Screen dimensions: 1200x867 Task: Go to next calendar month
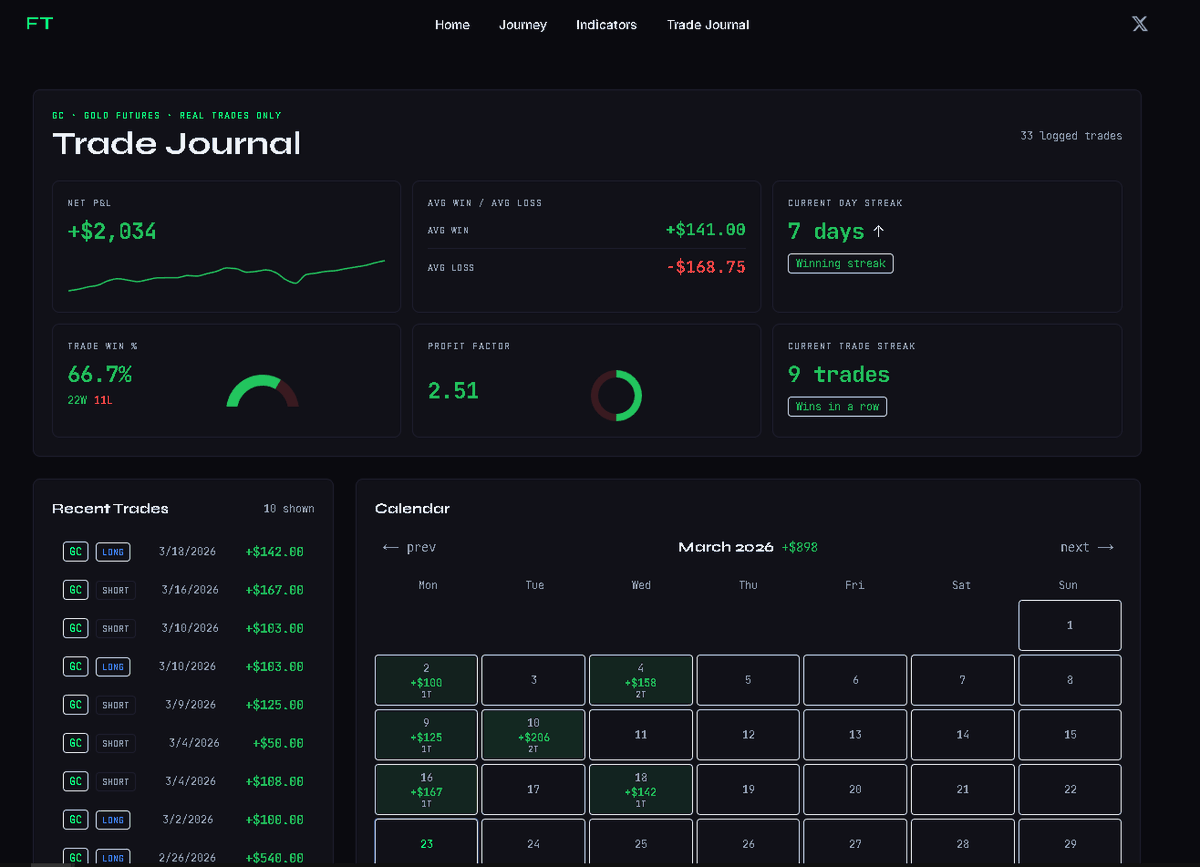pyautogui.click(x=1087, y=547)
